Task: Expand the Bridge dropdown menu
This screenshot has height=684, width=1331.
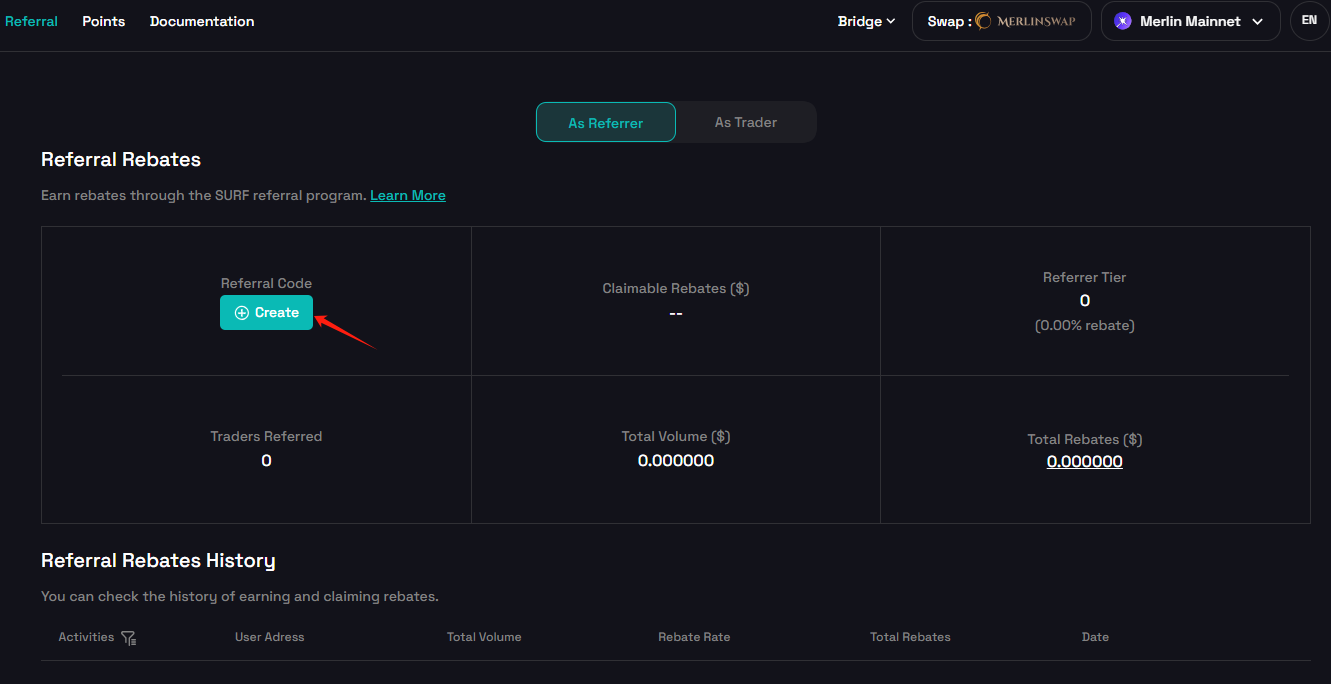Action: pos(866,21)
